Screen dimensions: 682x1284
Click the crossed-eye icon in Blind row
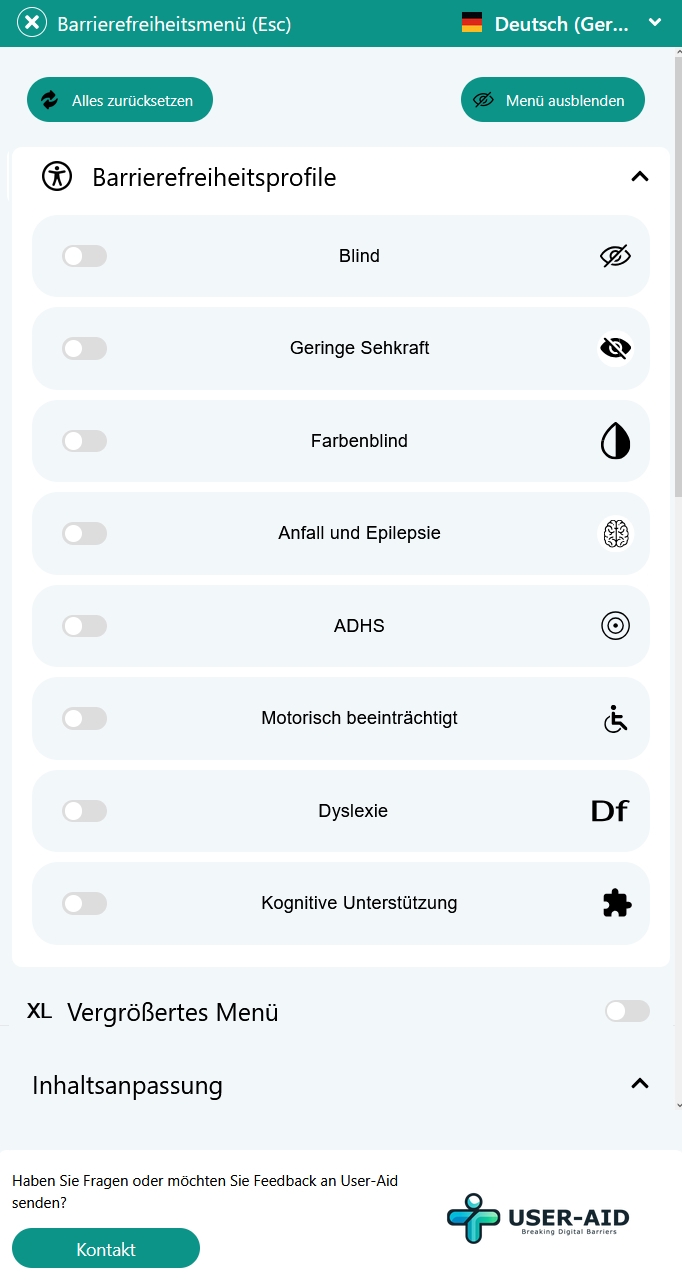point(616,256)
